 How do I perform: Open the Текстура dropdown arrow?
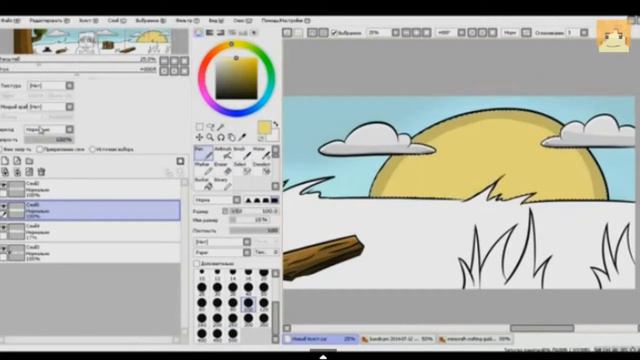70,85
